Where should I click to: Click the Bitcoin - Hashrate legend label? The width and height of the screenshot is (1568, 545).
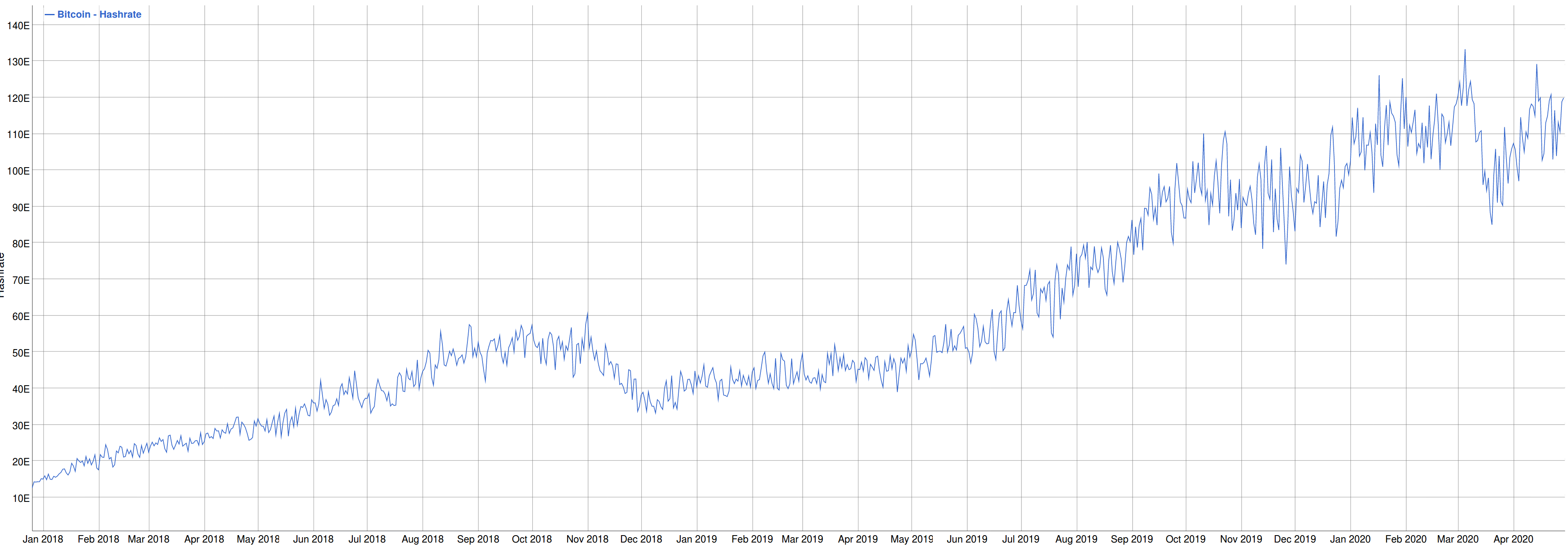click(x=99, y=14)
